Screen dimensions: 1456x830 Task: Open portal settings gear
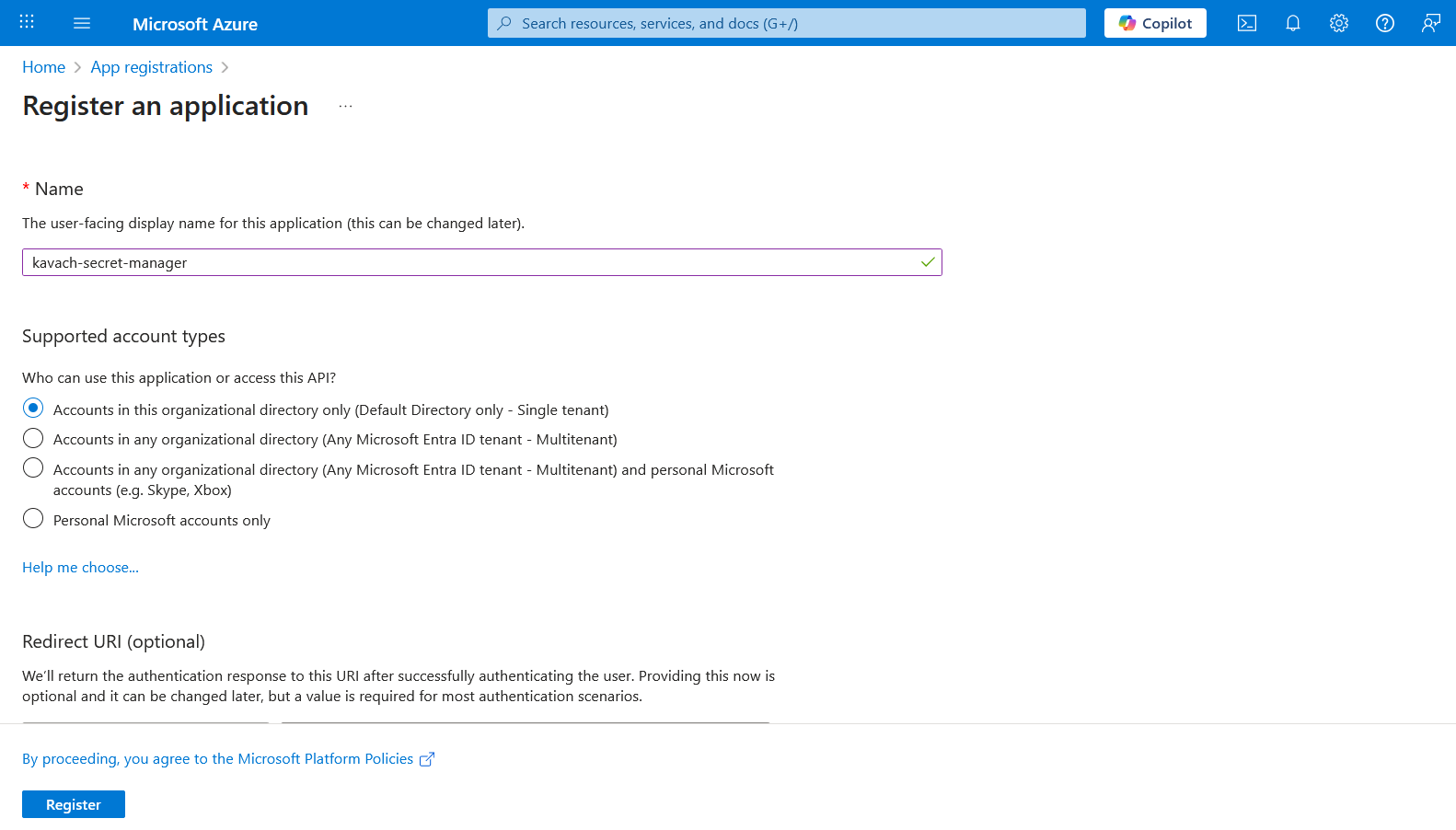point(1339,23)
